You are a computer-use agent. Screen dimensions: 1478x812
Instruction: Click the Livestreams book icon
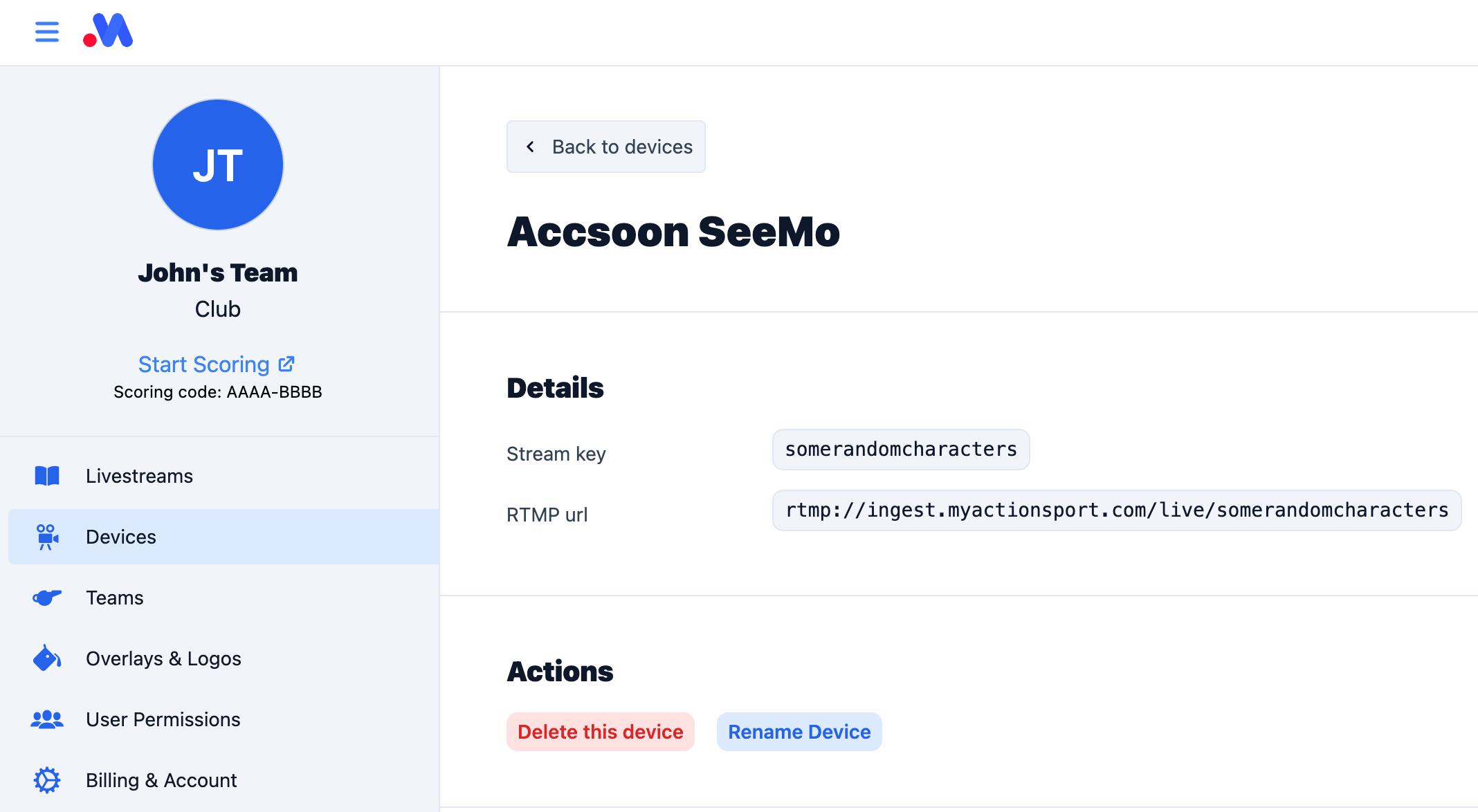[x=47, y=476]
